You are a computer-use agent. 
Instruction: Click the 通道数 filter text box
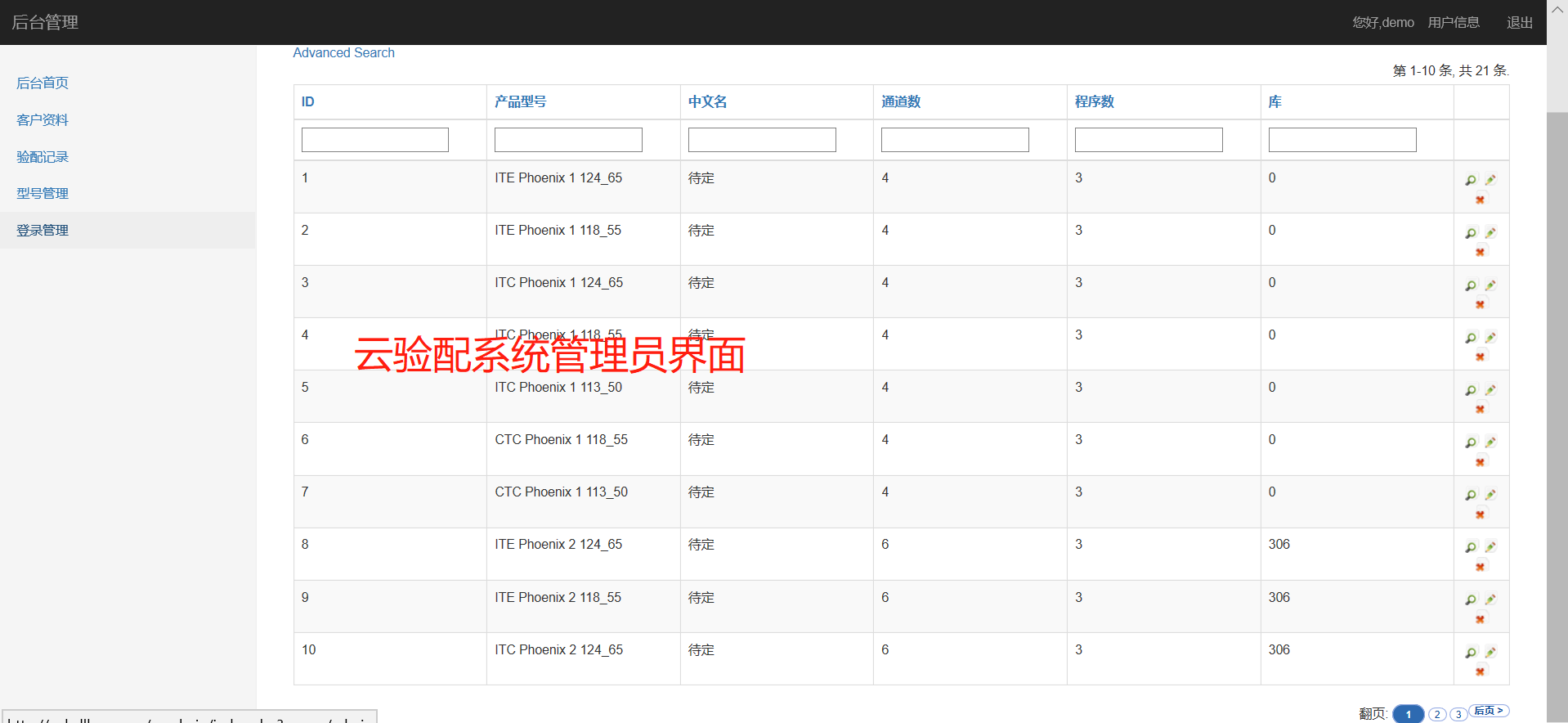[954, 140]
